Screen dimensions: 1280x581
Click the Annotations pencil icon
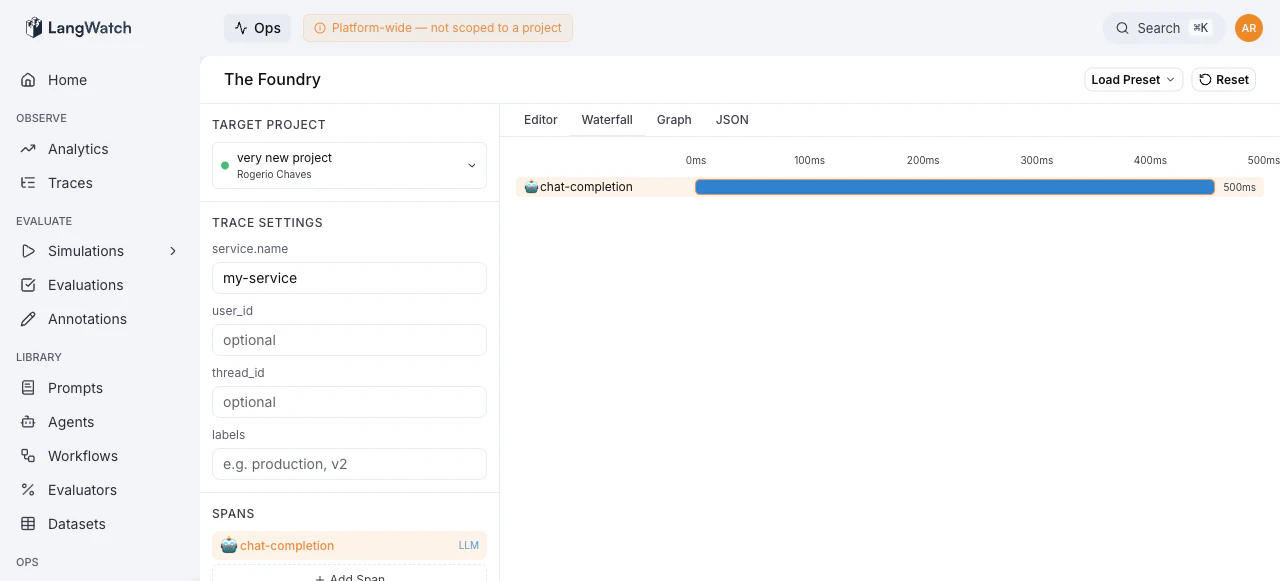[28, 319]
